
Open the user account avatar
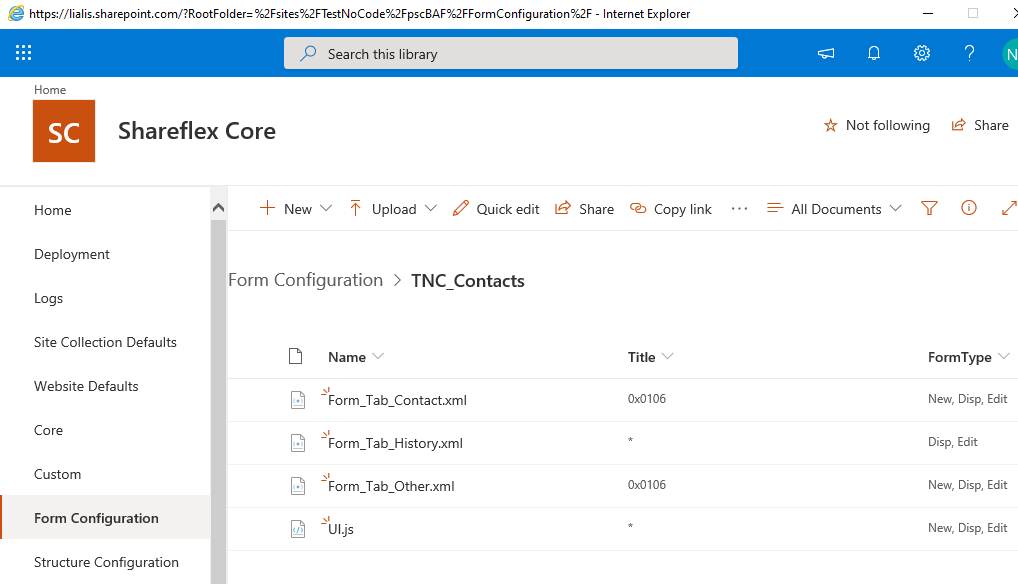tap(1010, 54)
